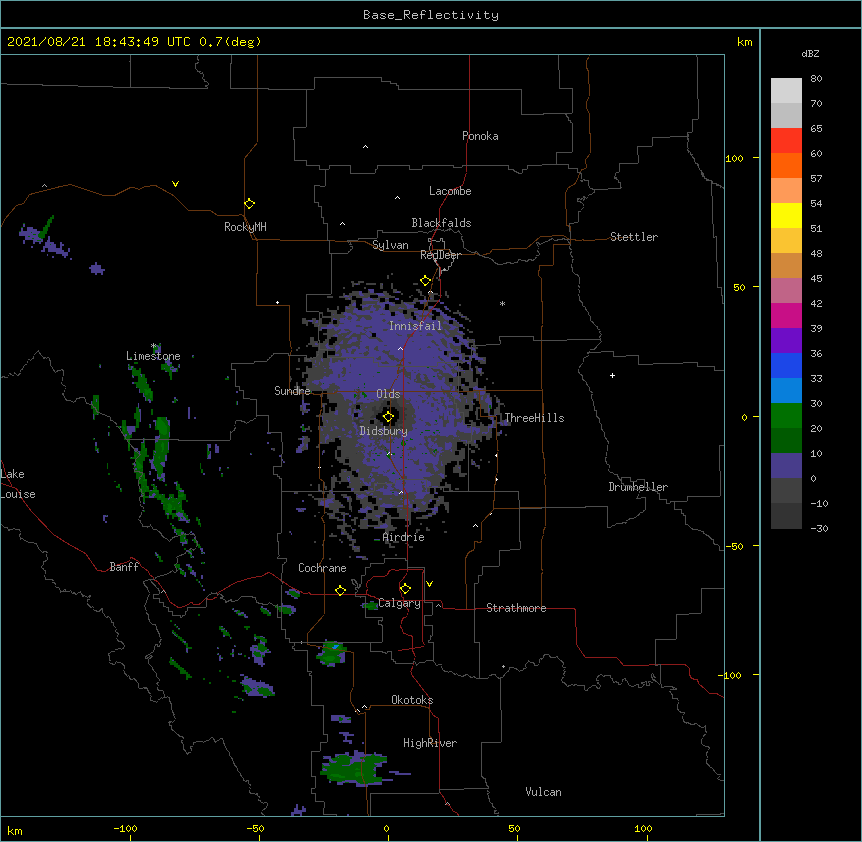Click the white asterisk marker east of Innisfail
This screenshot has height=842, width=862.
coord(502,303)
